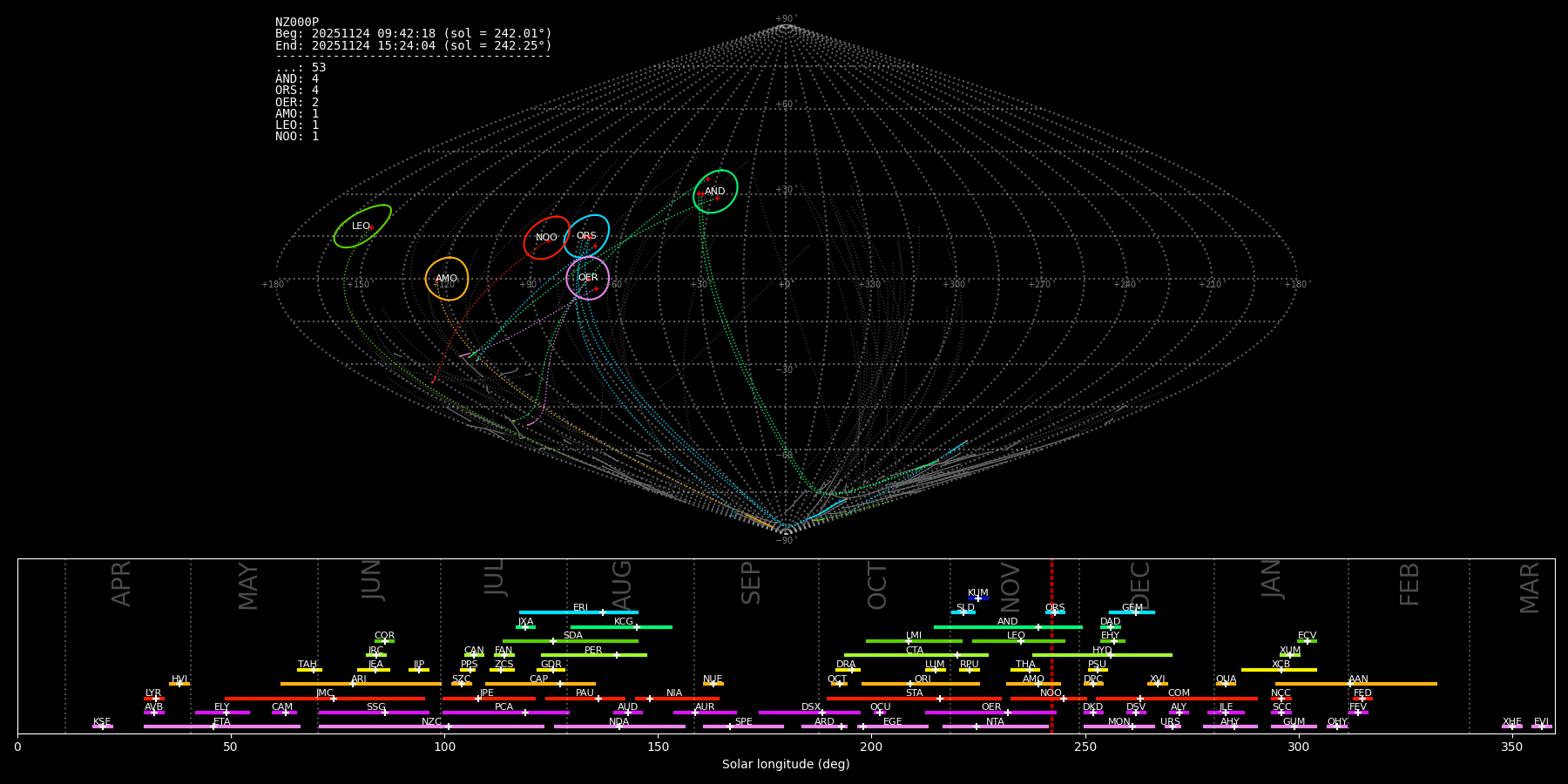
Task: Click the QUA label in the timeline
Action: (1227, 679)
